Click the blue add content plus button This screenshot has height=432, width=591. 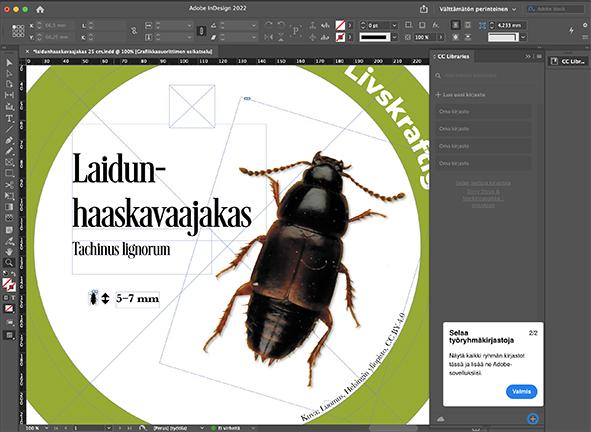tap(533, 419)
